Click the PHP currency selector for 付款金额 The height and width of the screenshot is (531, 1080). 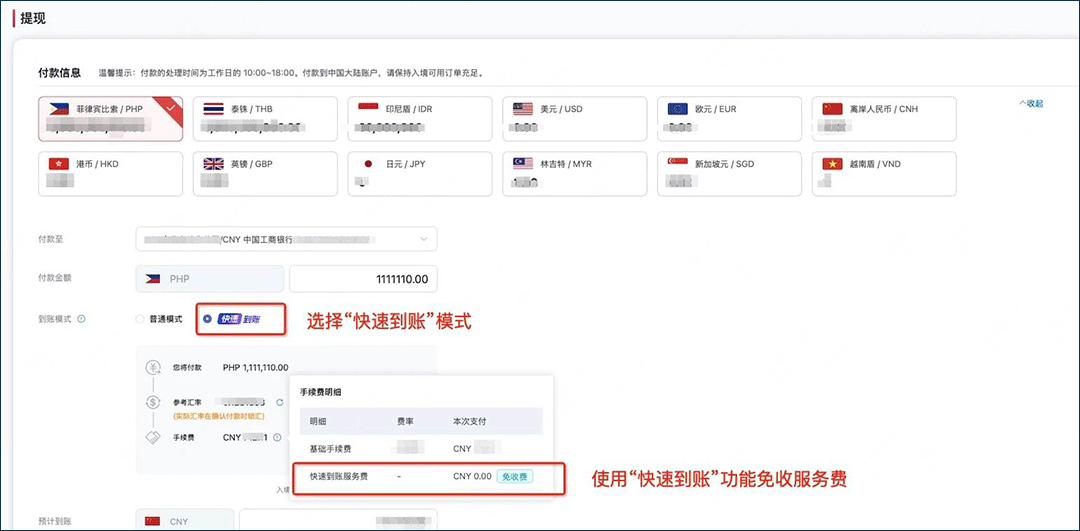210,279
